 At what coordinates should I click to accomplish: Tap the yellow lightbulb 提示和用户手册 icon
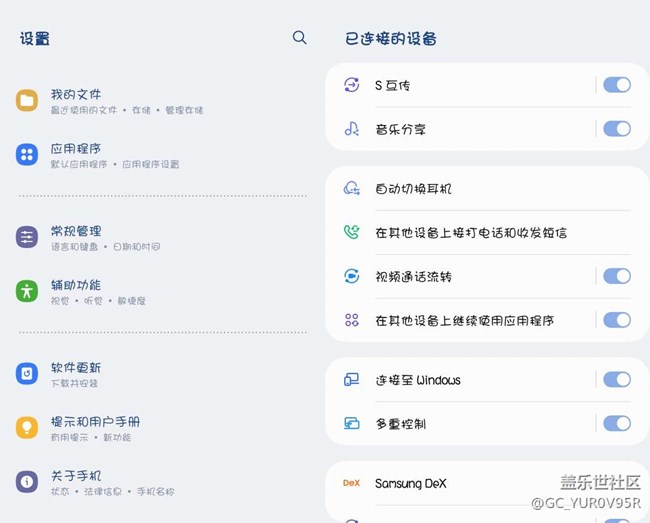pyautogui.click(x=27, y=428)
